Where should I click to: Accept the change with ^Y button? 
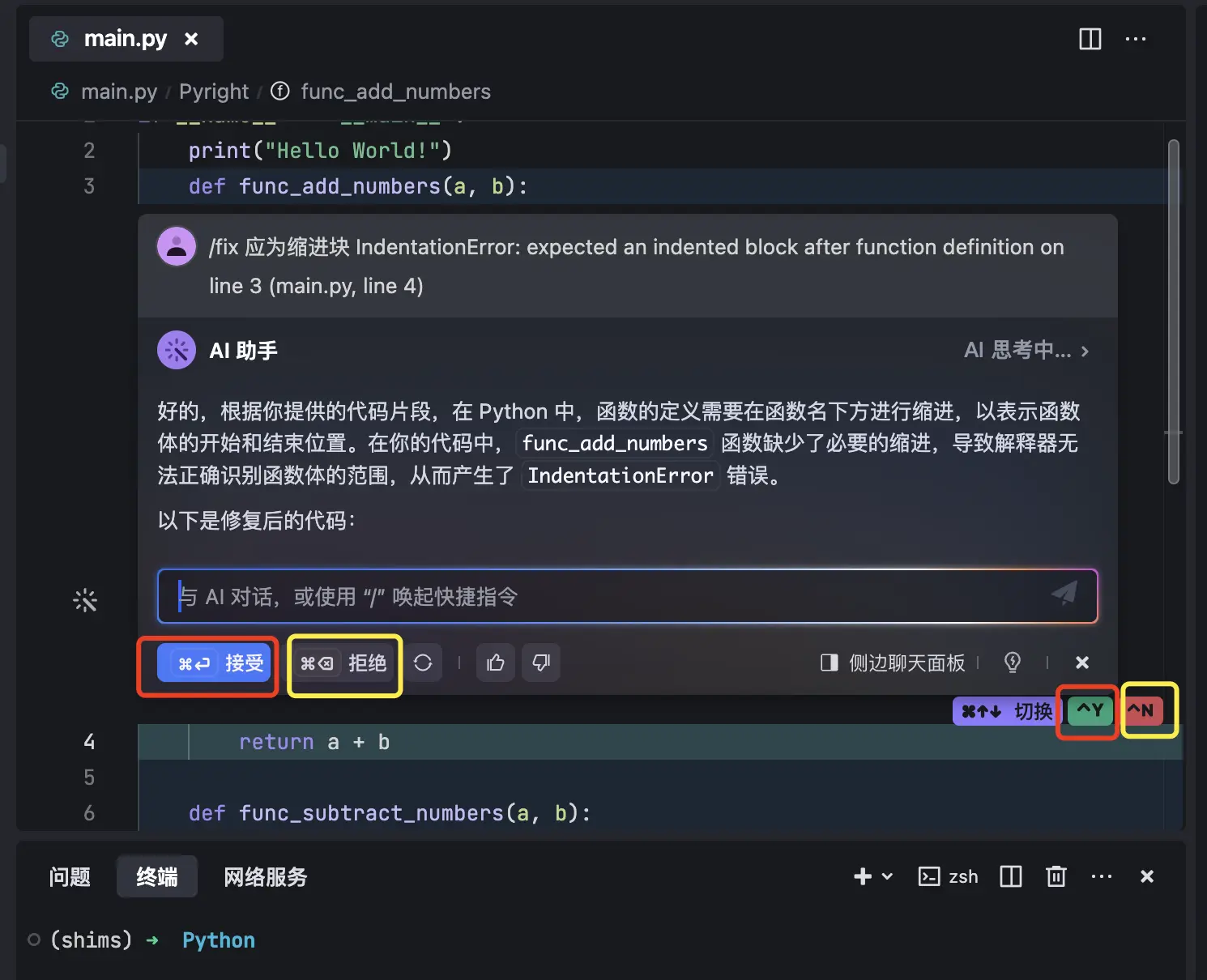click(x=1090, y=711)
